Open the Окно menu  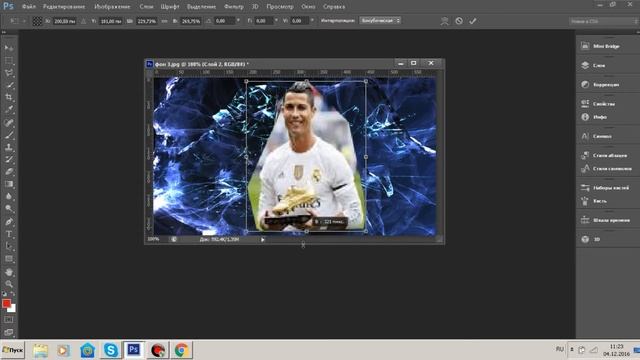point(308,7)
